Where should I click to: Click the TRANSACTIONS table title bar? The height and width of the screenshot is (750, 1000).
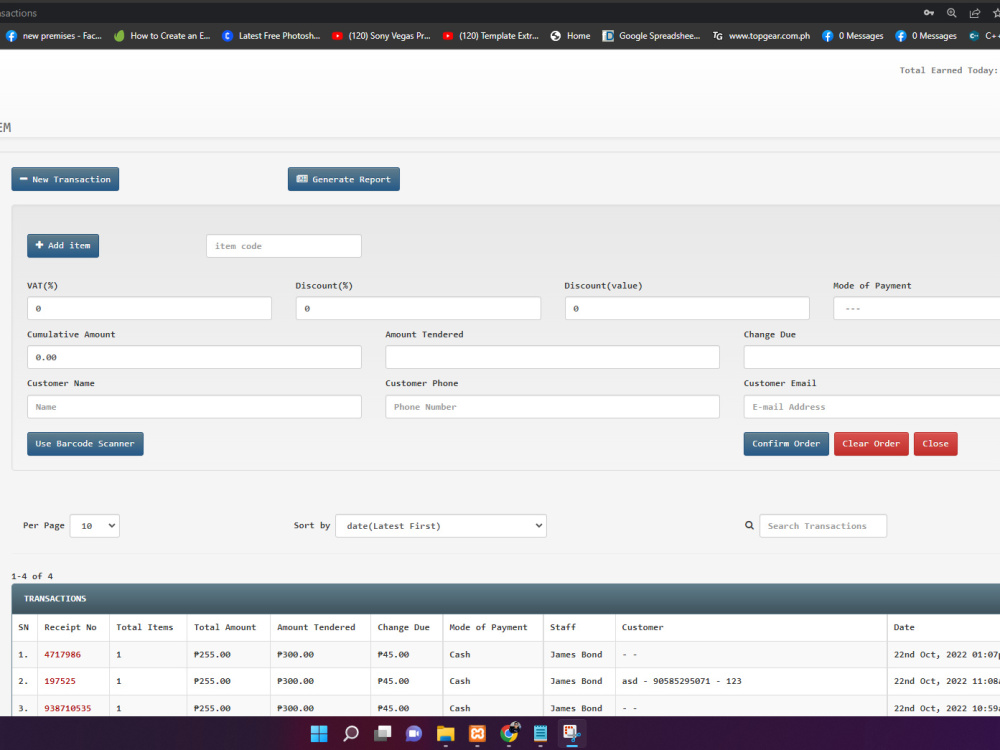click(x=506, y=599)
